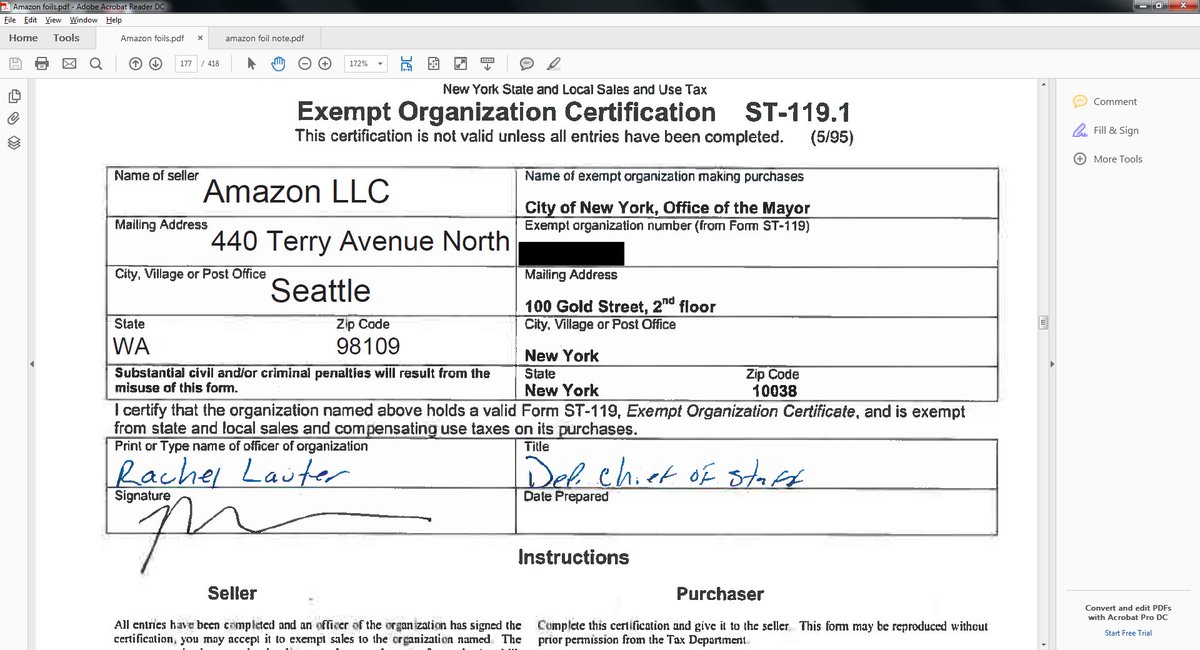
Task: Switch to the amazon foil note.pdf tab
Action: (x=267, y=38)
